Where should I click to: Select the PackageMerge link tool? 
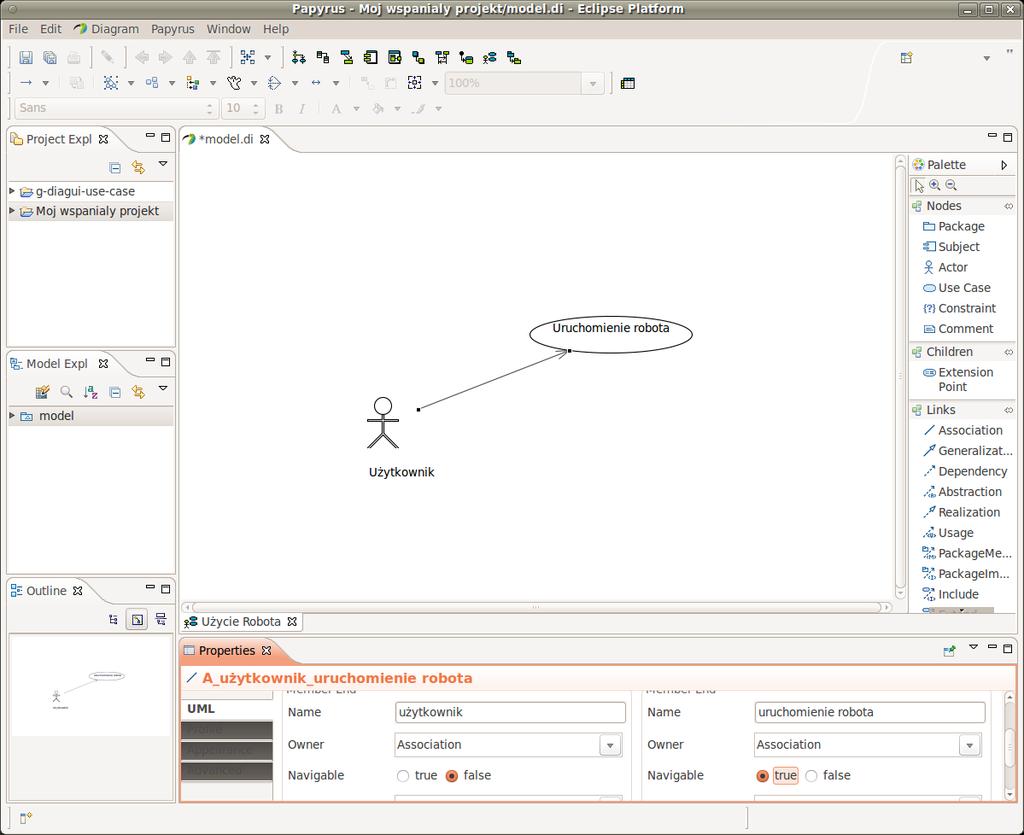tap(967, 553)
